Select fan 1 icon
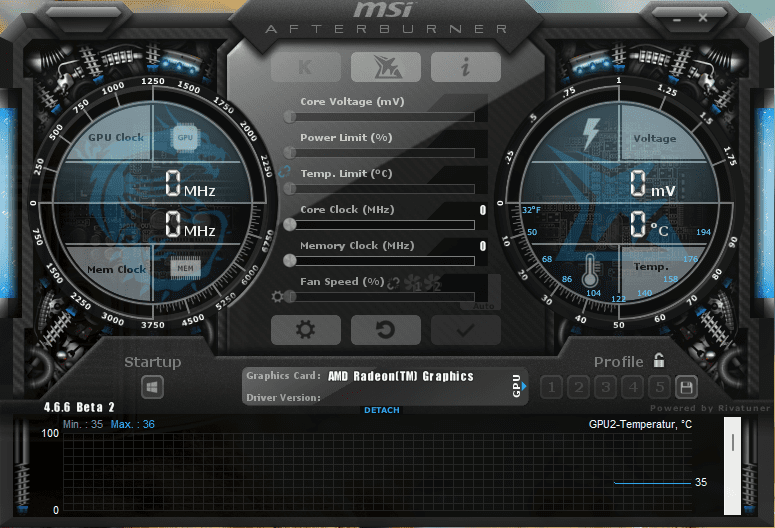Viewport: 775px width, 528px height. 413,283
